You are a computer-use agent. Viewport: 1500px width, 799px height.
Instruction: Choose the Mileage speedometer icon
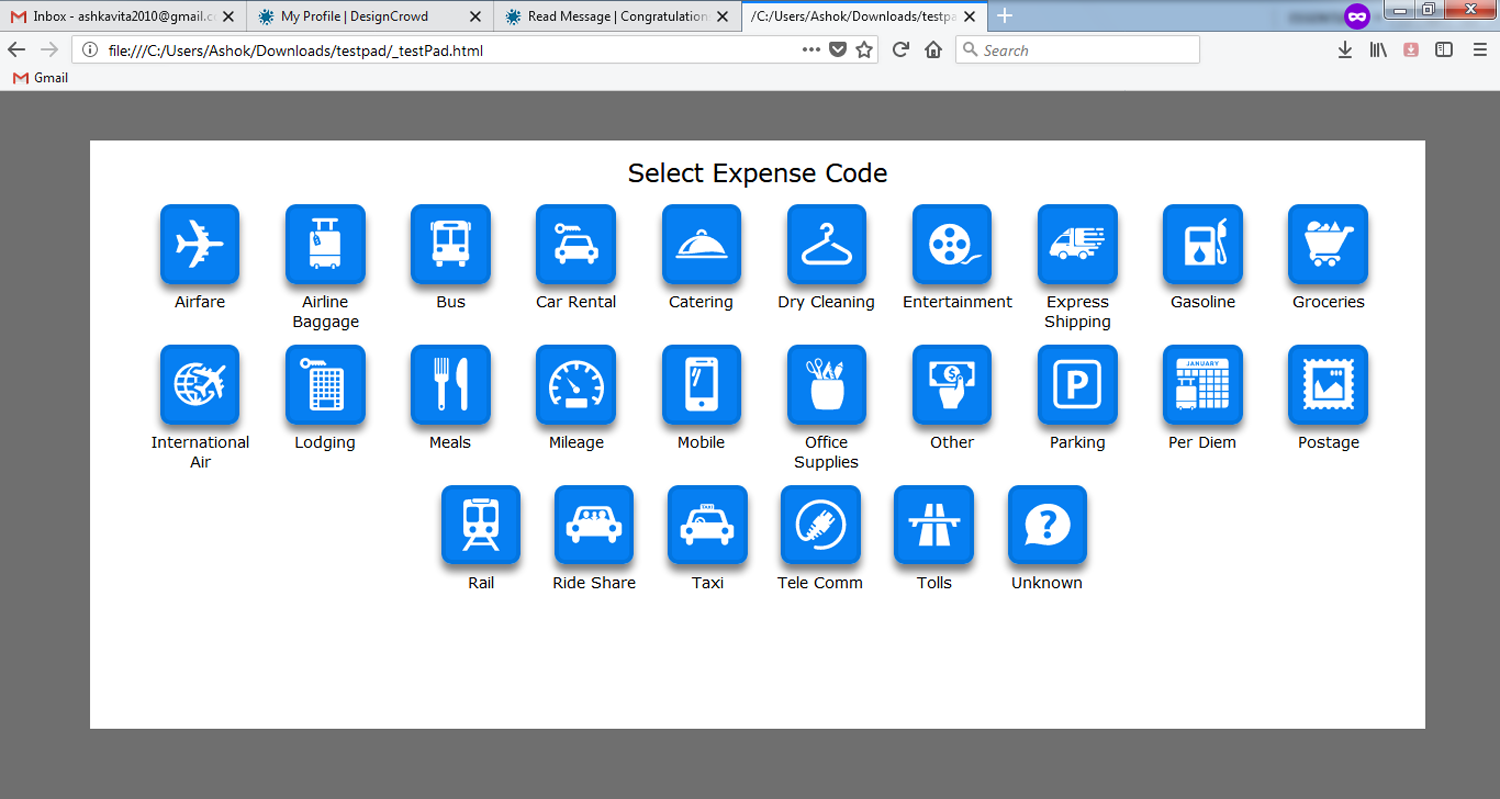coord(575,385)
